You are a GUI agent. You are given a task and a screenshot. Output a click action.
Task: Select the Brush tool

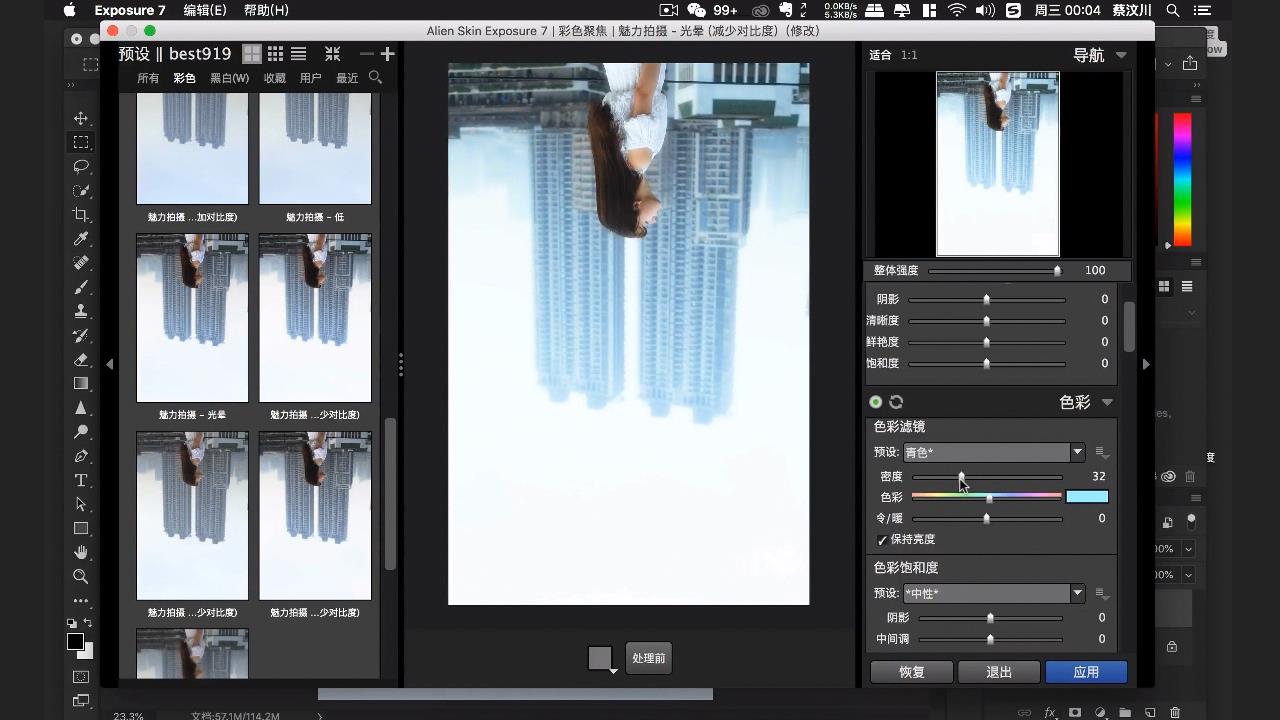(81, 287)
